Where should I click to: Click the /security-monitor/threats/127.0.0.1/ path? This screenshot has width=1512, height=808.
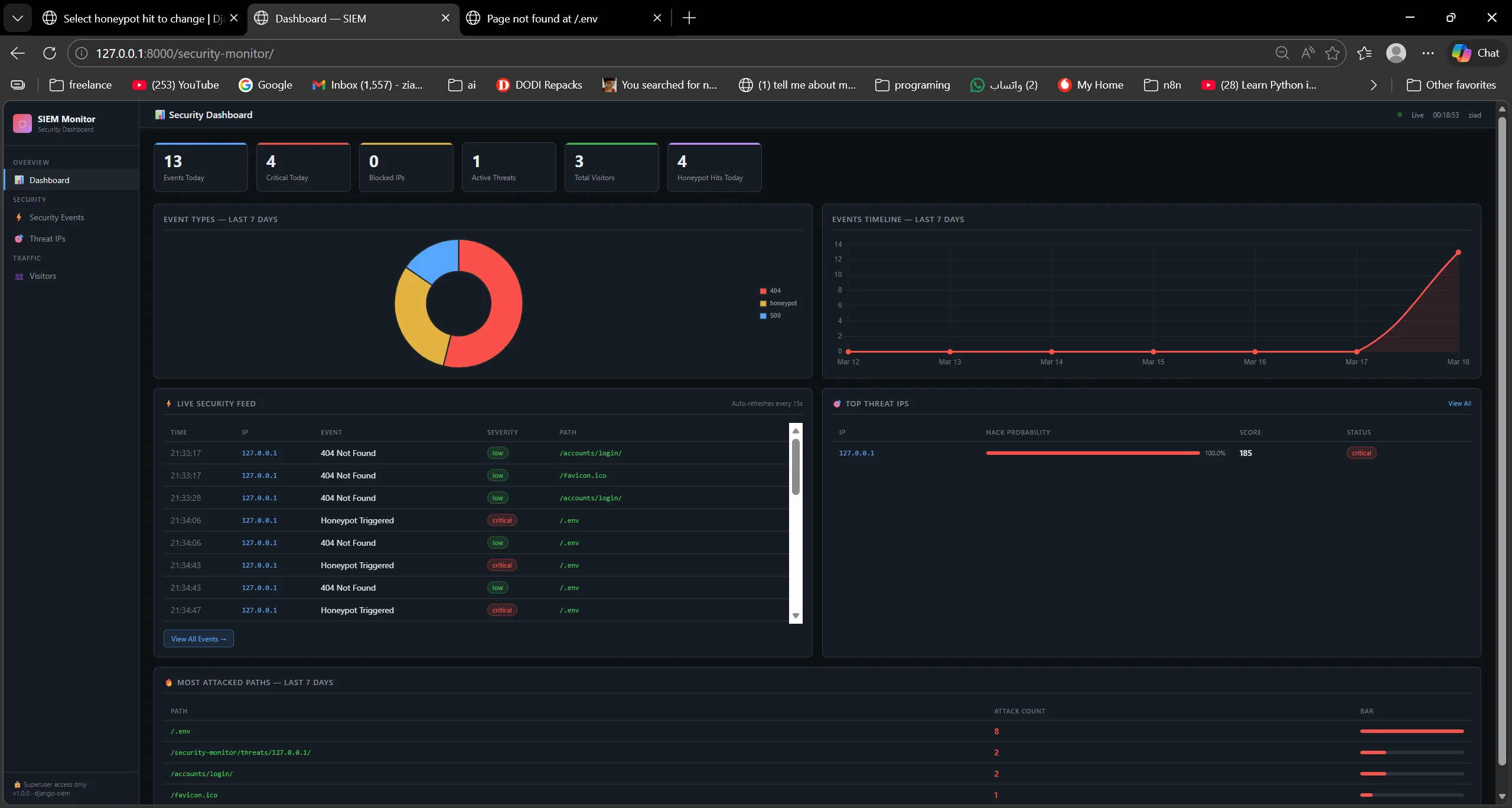240,752
